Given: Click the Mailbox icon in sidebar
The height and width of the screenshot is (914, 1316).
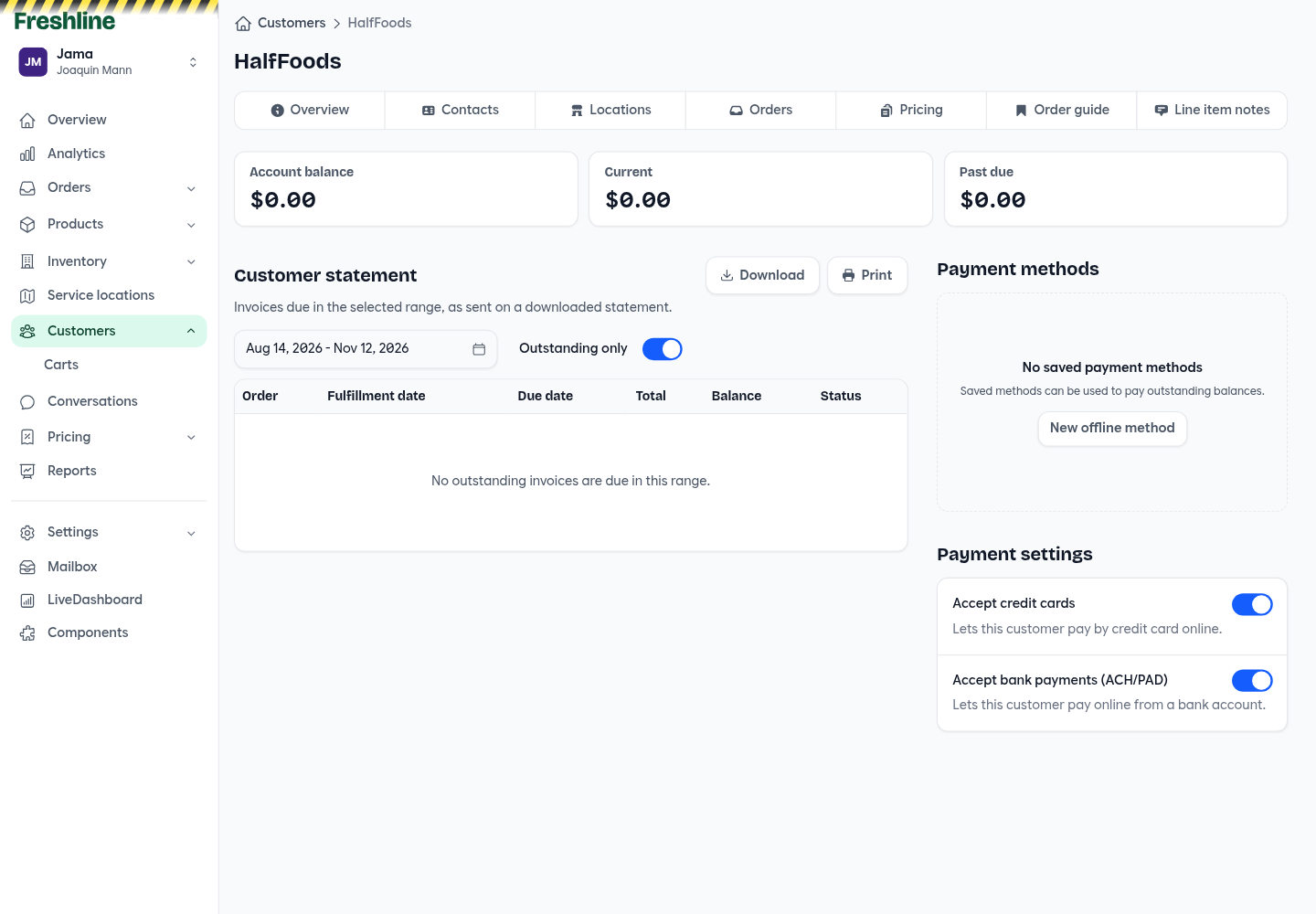Looking at the screenshot, I should tap(27, 568).
